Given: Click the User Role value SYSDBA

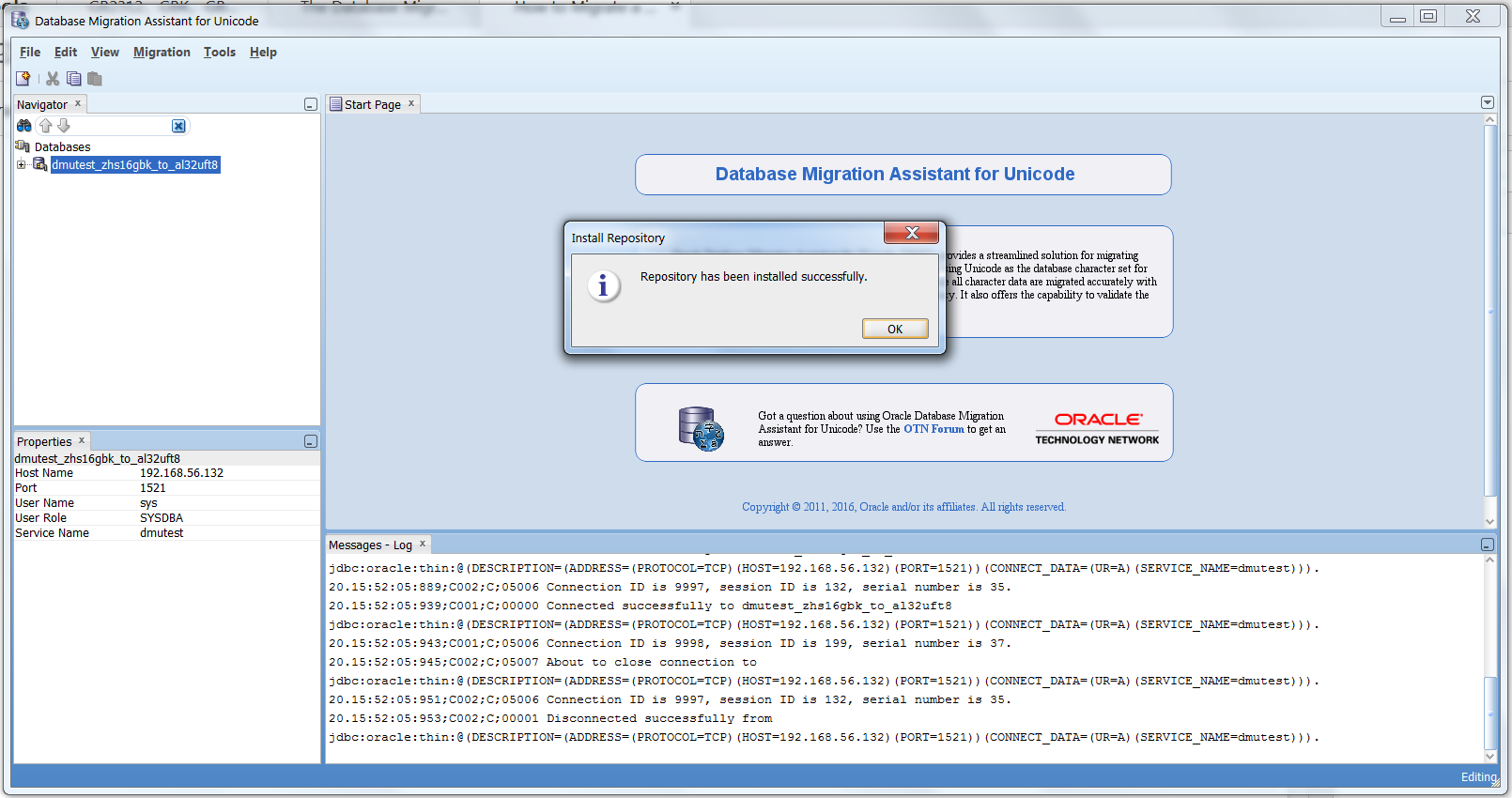Looking at the screenshot, I should 162,518.
